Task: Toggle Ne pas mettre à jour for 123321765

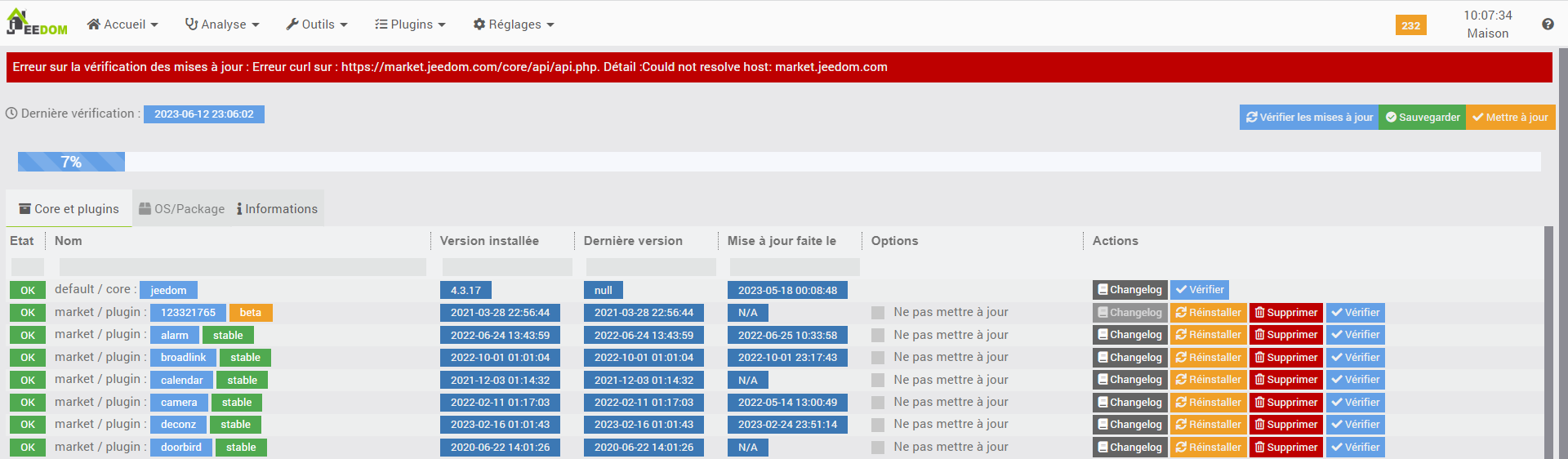Action: tap(878, 313)
